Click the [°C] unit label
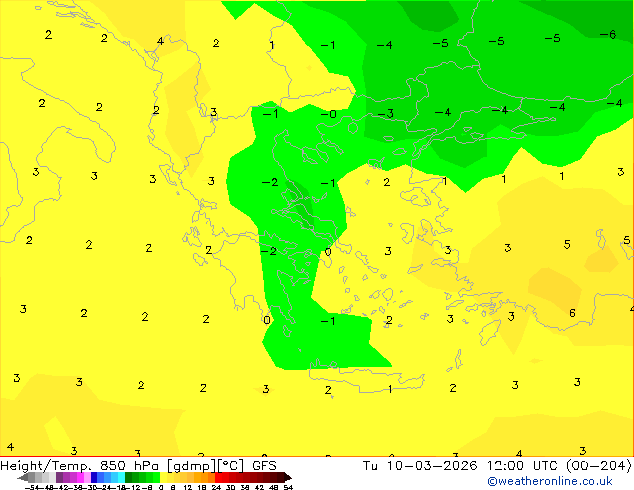The image size is (634, 490). (x=231, y=466)
